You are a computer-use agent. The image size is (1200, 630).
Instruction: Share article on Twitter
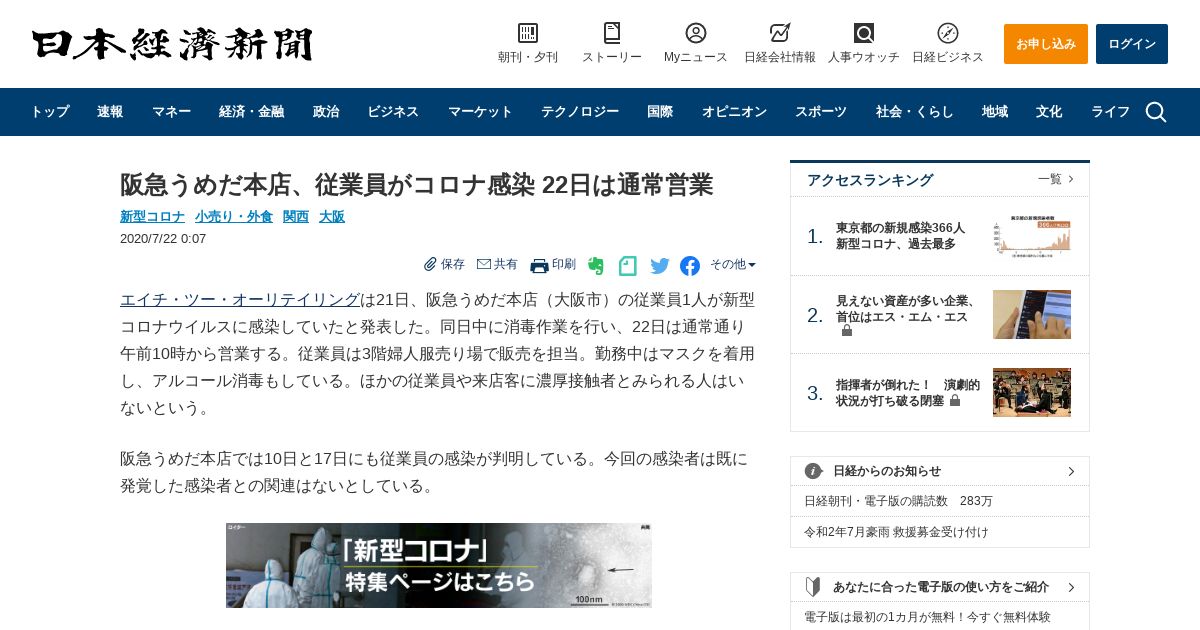point(660,266)
